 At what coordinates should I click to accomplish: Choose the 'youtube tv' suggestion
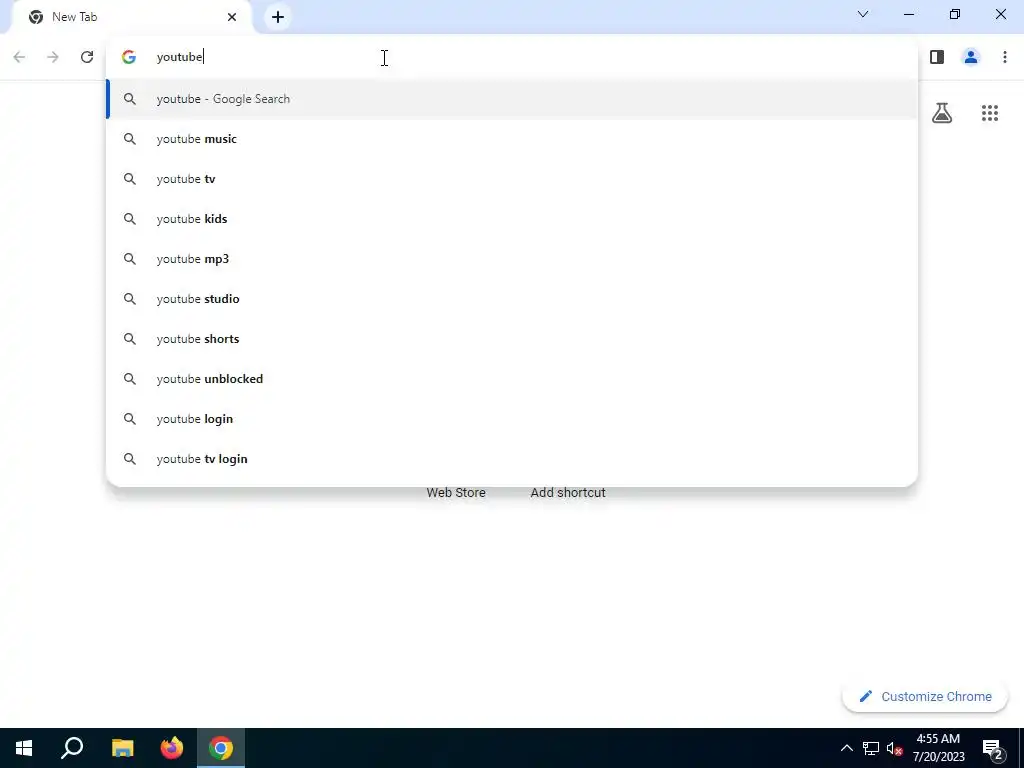(512, 179)
